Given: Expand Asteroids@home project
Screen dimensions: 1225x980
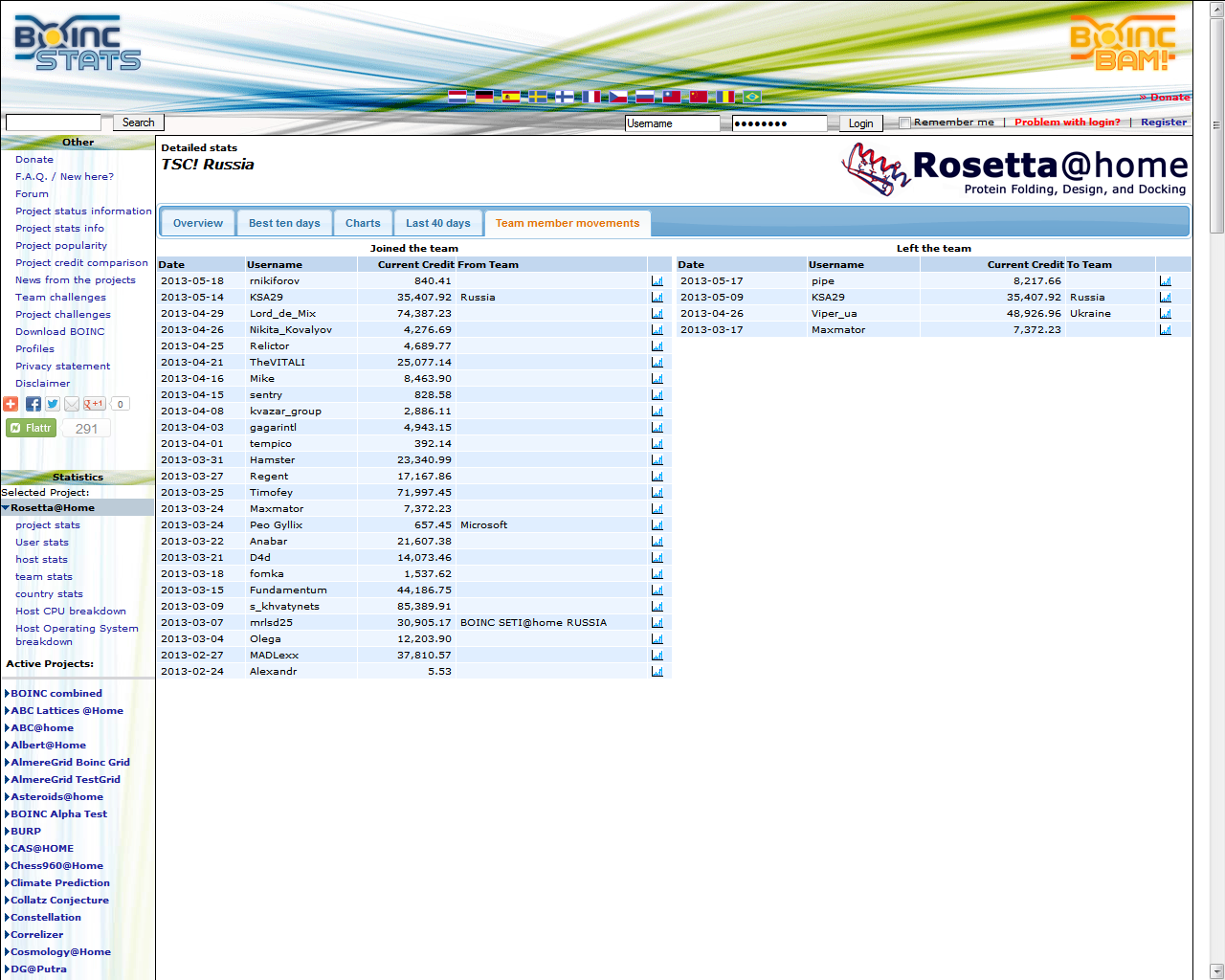Looking at the screenshot, I should click(x=7, y=797).
